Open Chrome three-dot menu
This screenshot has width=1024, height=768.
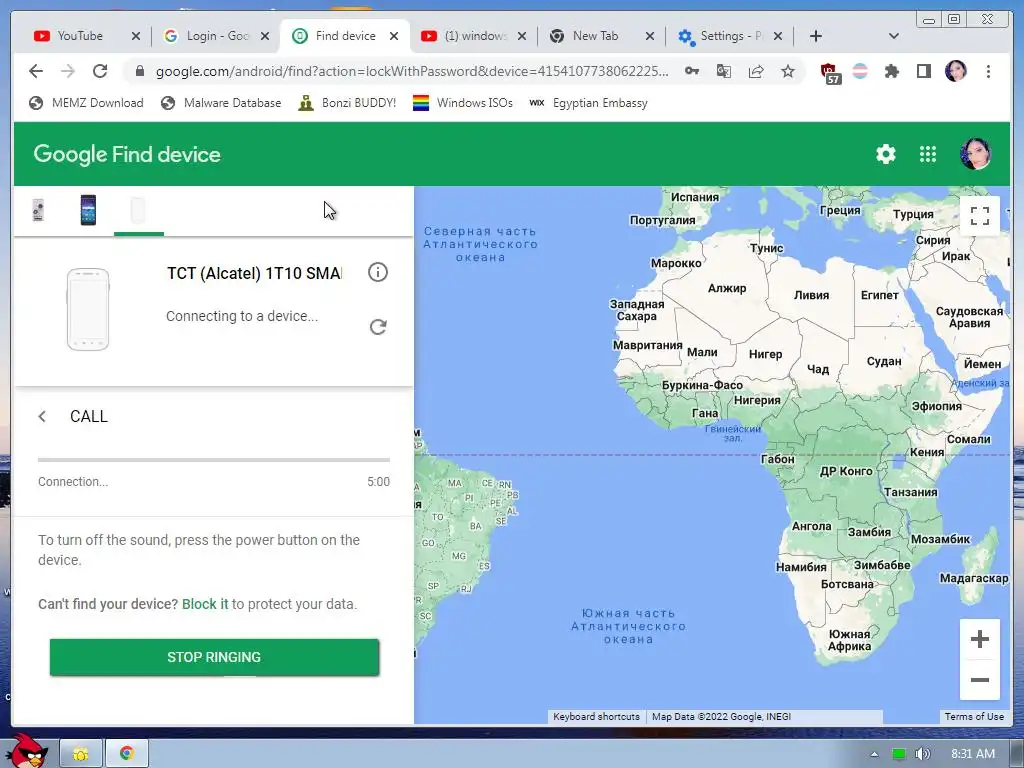pos(988,71)
